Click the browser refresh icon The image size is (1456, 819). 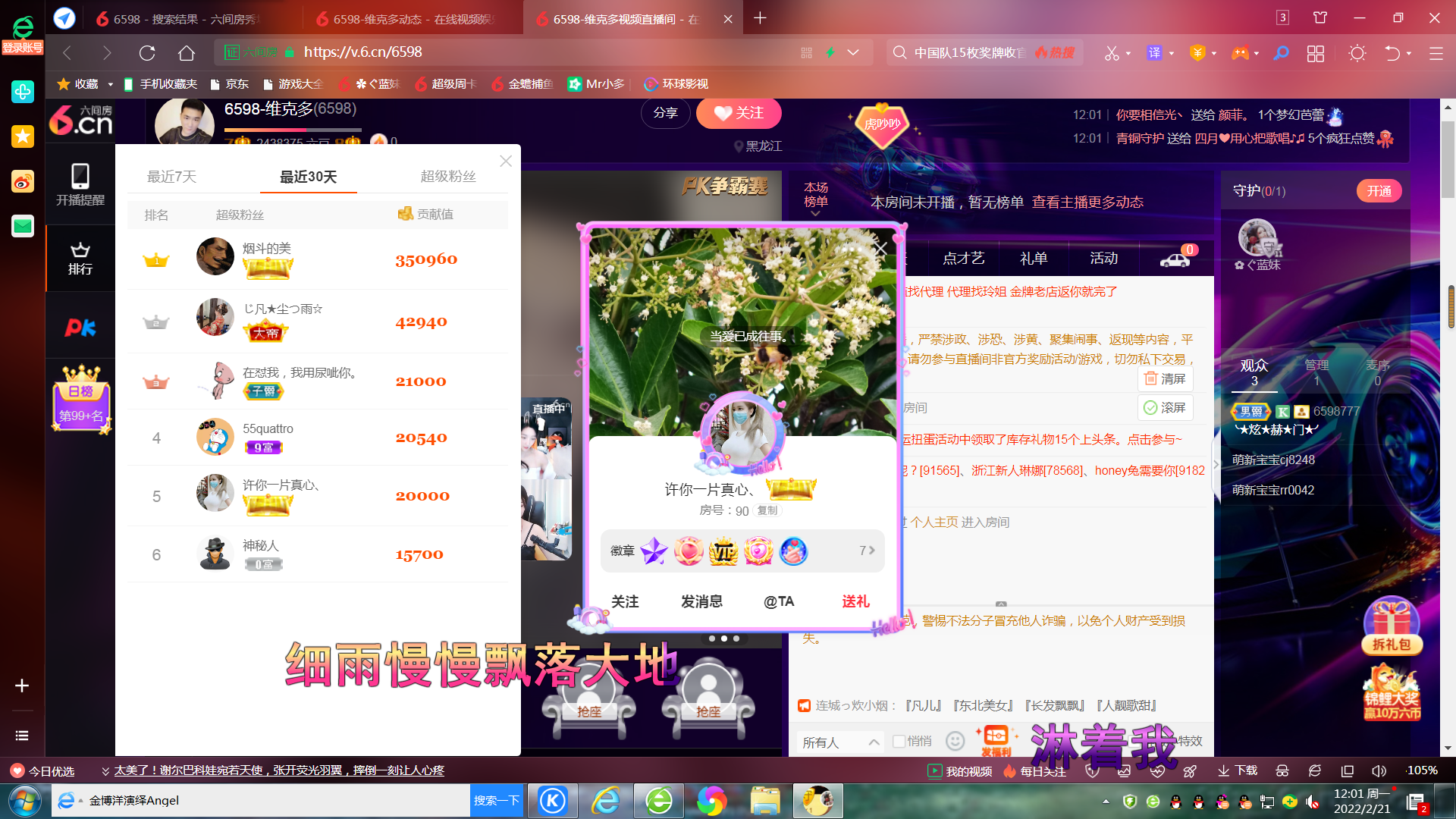pos(147,53)
